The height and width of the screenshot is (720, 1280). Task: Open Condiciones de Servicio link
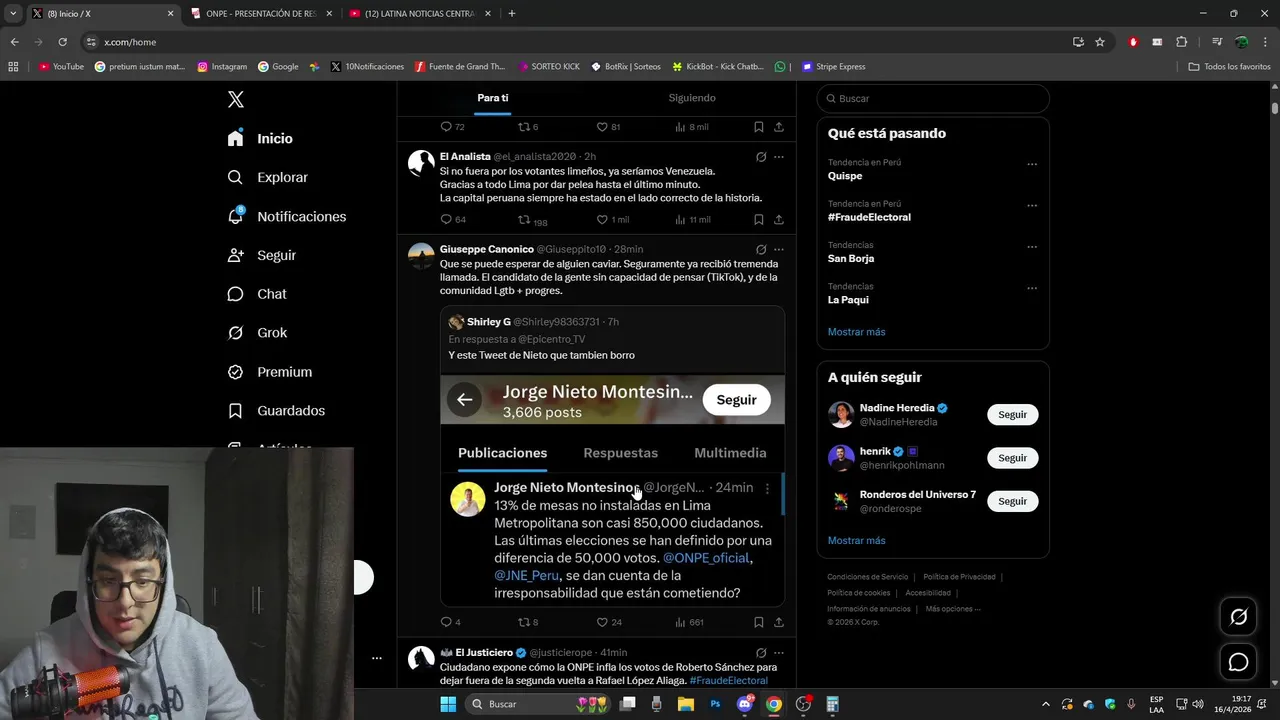(868, 577)
